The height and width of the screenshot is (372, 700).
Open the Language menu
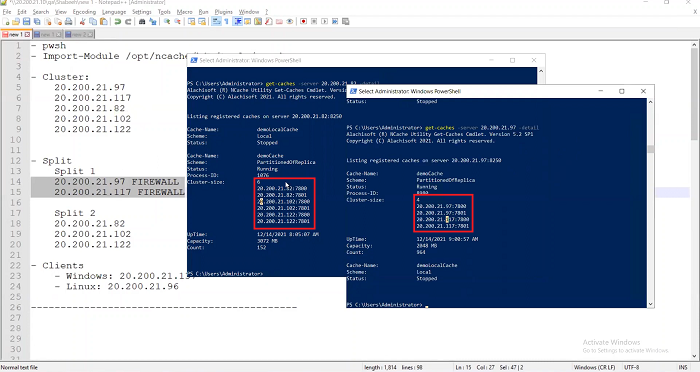[114, 12]
